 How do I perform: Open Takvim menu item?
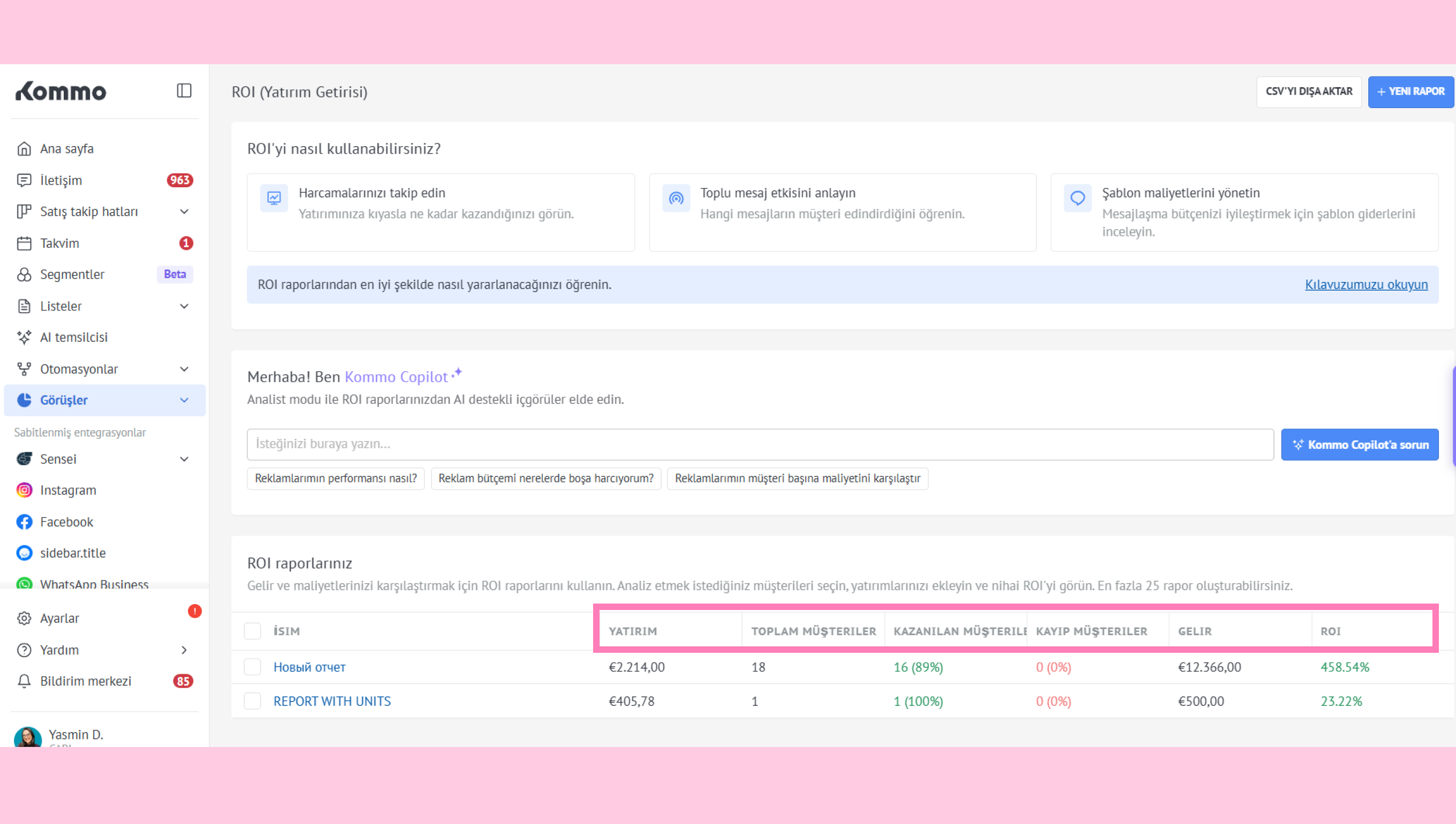point(105,243)
